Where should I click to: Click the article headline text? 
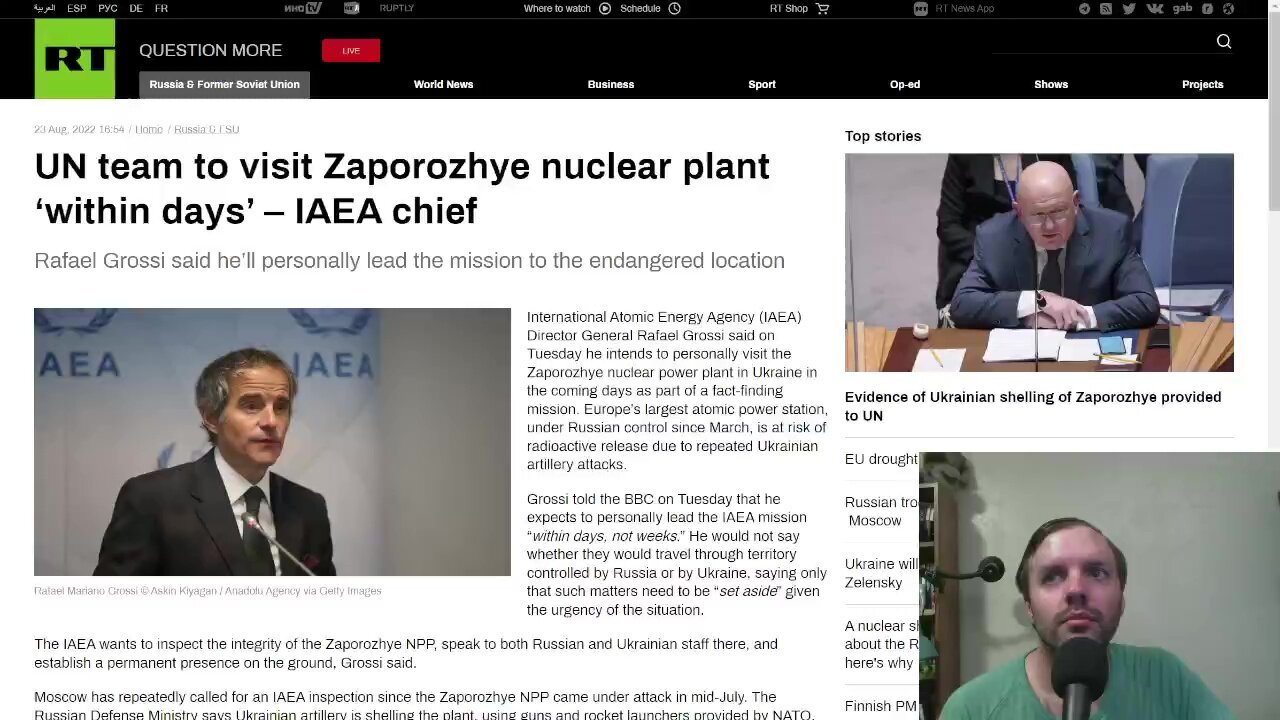tap(402, 188)
